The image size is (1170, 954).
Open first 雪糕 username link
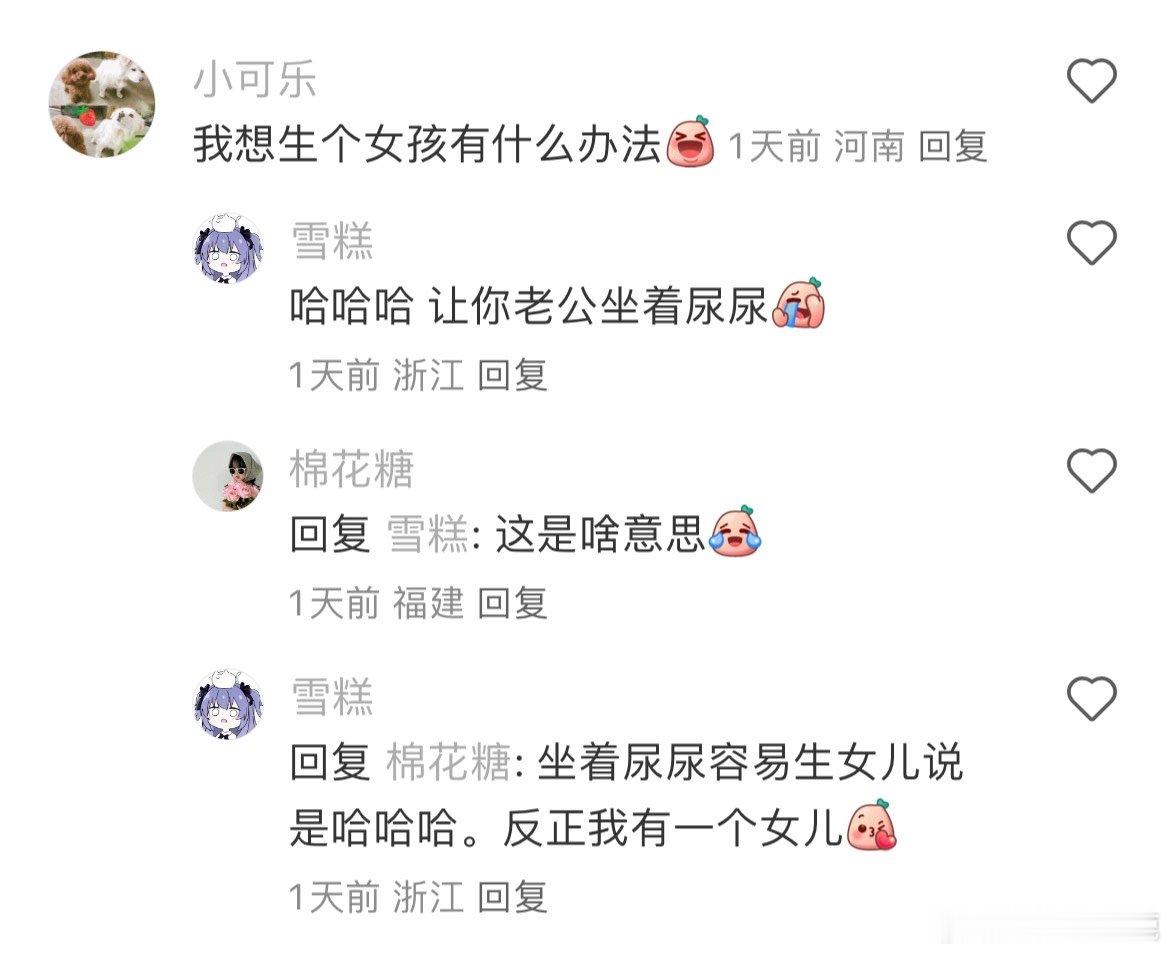pos(332,242)
